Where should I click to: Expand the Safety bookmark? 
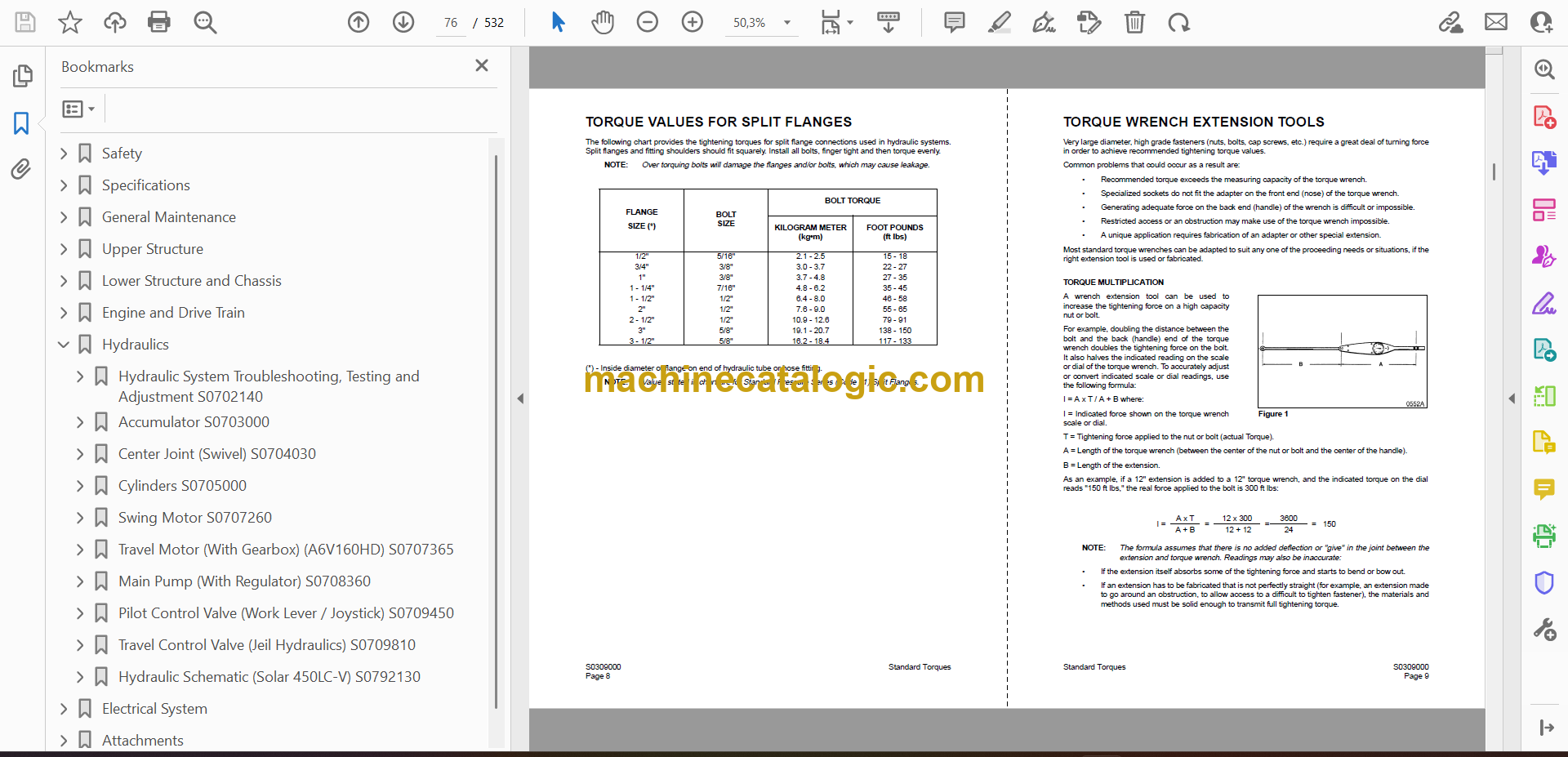[64, 154]
